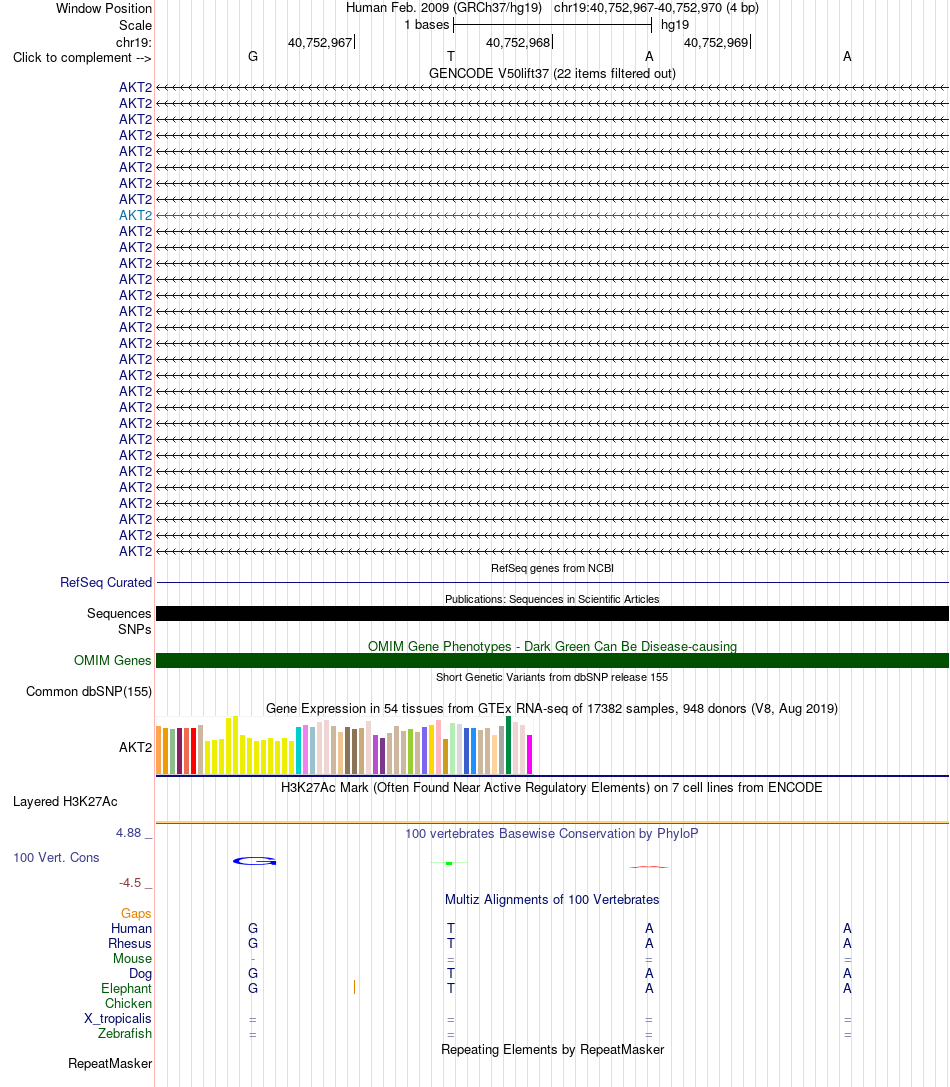Image resolution: width=950 pixels, height=1087 pixels.
Task: Click the dark green OMIM gene bar
Action: (552, 661)
